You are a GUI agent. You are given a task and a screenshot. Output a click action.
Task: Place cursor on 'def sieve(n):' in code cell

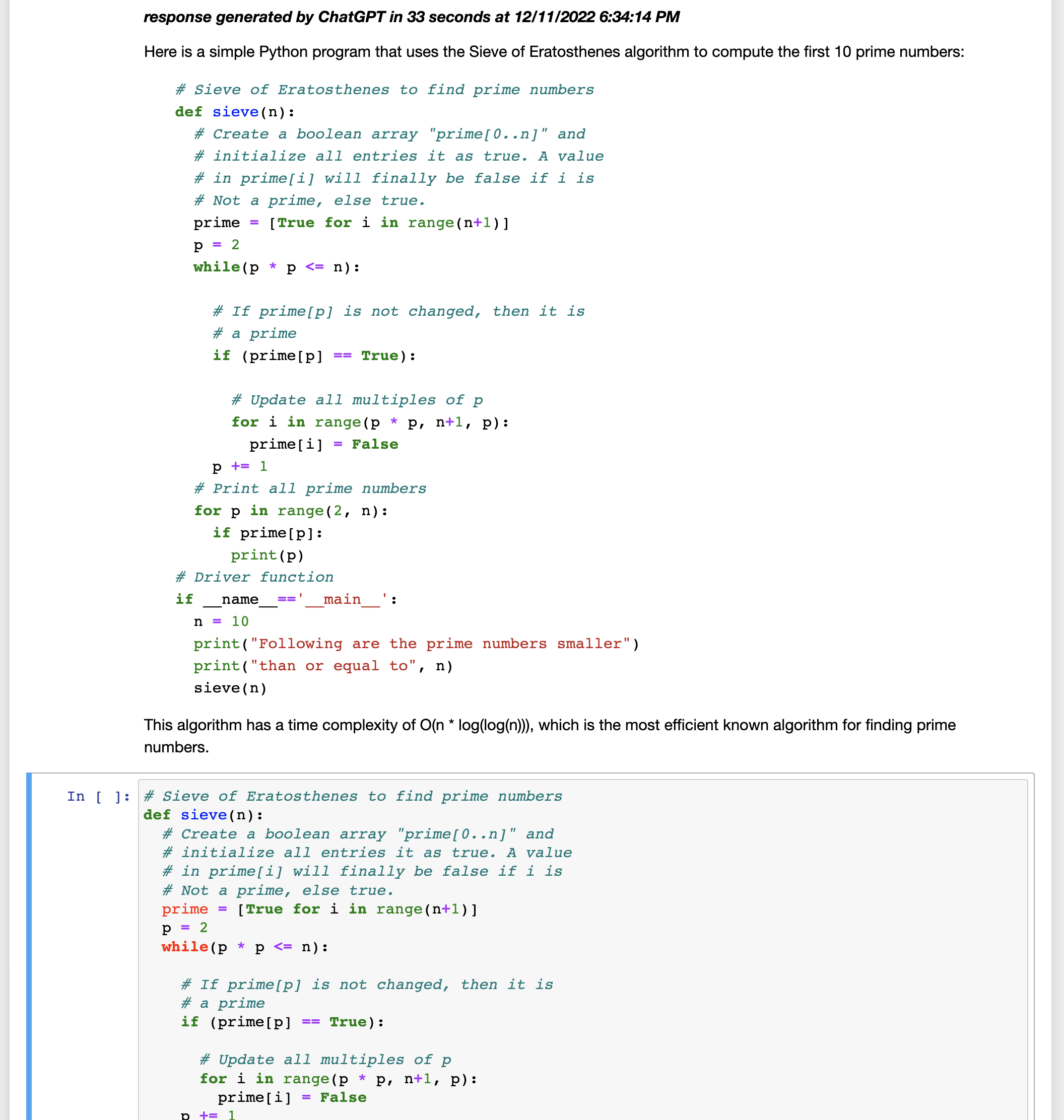pyautogui.click(x=203, y=815)
